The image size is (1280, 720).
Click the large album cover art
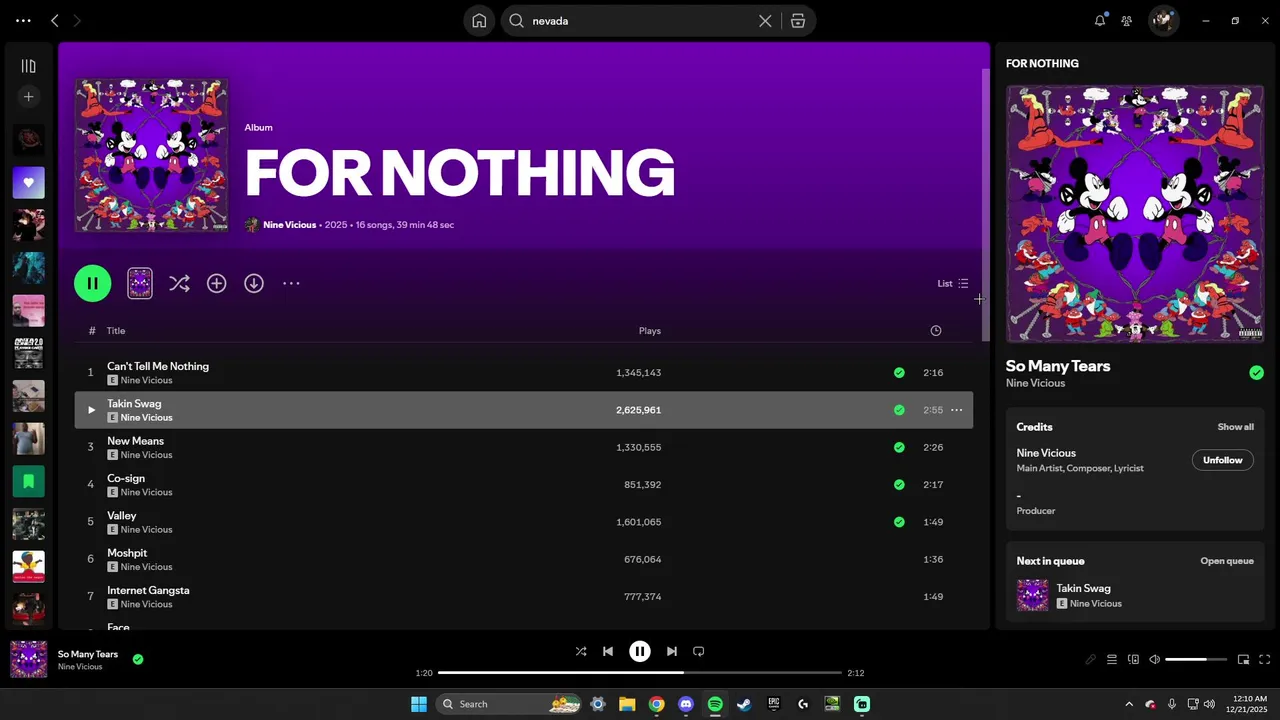[x=151, y=155]
